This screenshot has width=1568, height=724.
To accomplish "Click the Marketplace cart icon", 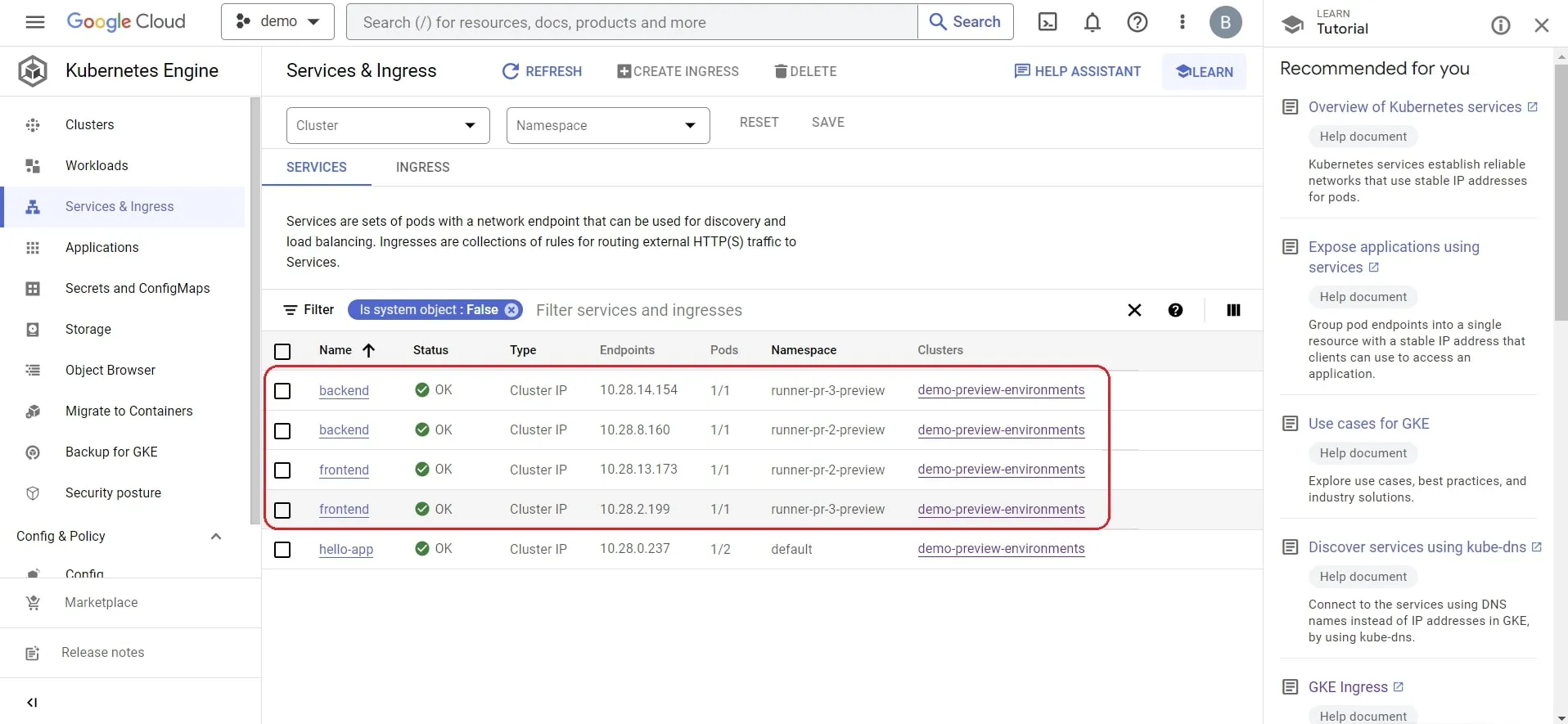I will tap(33, 603).
